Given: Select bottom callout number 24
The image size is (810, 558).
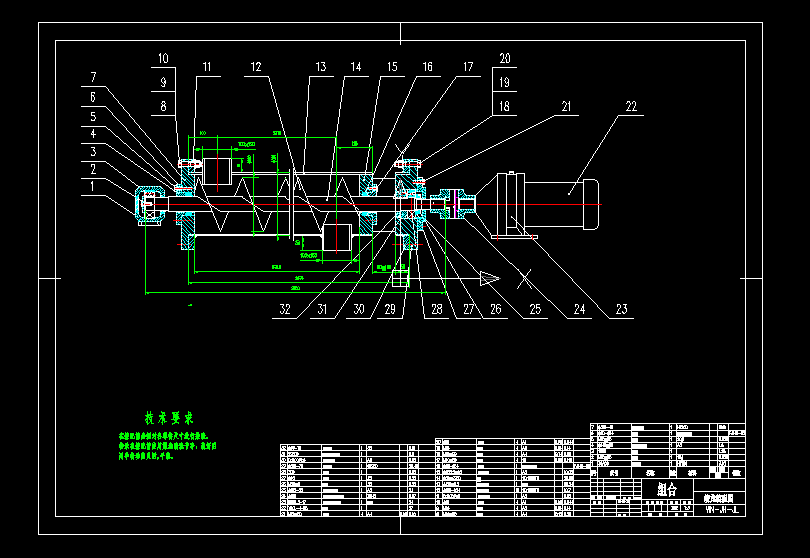Looking at the screenshot, I should (x=580, y=309).
